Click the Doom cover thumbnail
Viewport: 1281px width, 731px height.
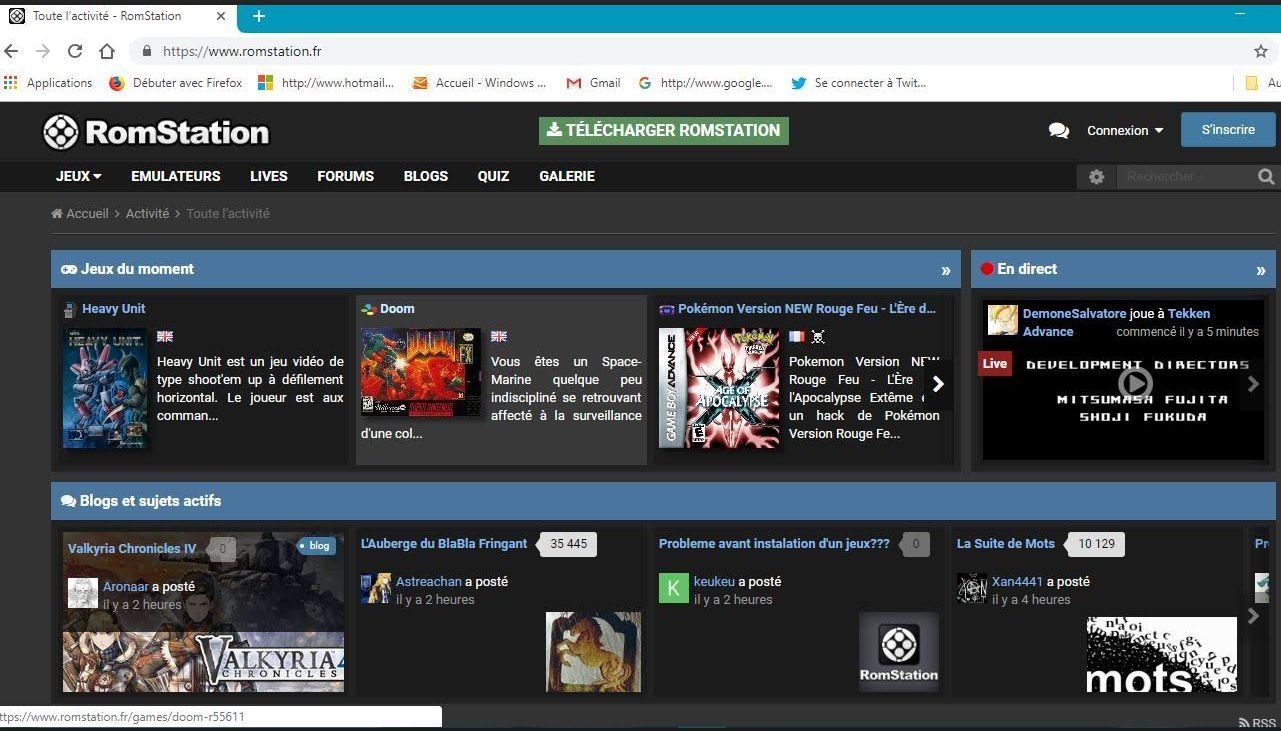(421, 372)
